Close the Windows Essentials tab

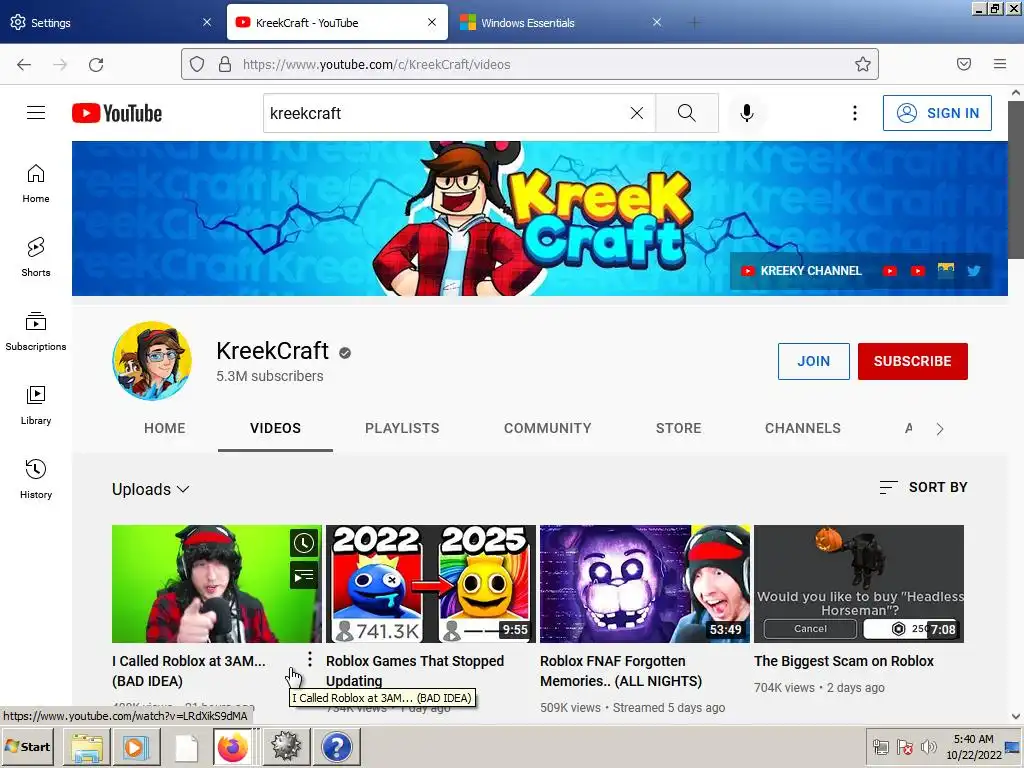tap(657, 23)
